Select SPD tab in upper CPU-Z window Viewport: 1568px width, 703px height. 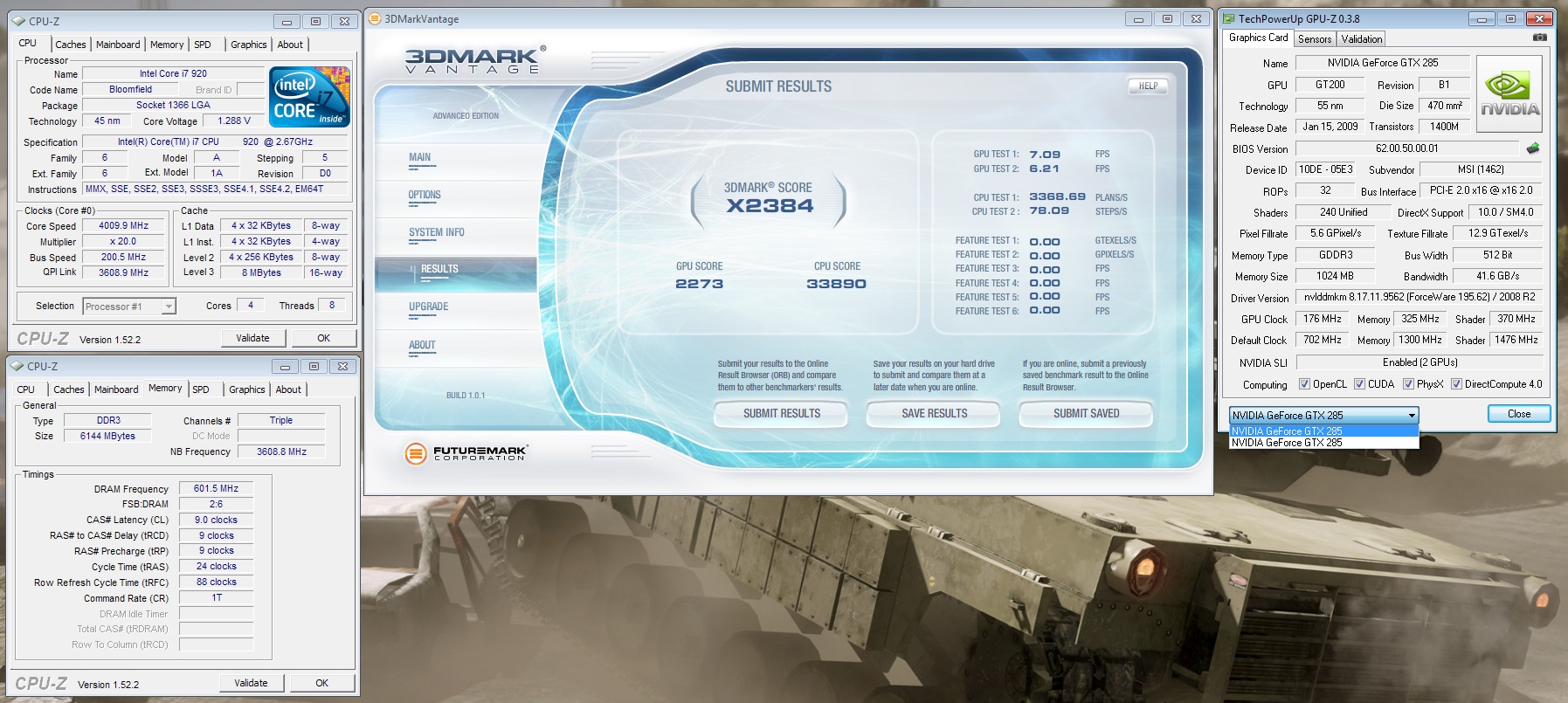pyautogui.click(x=203, y=45)
